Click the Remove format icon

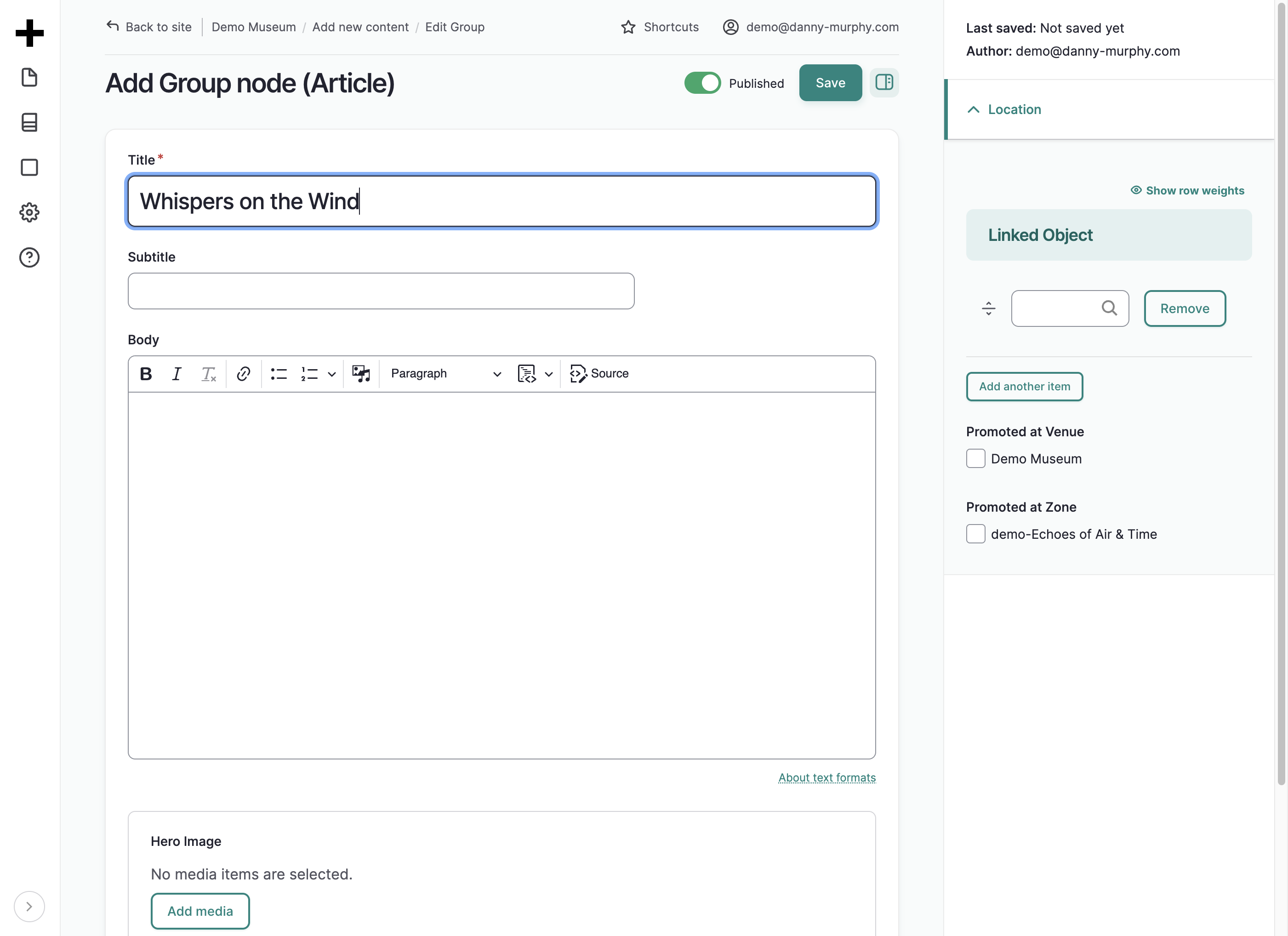(208, 374)
